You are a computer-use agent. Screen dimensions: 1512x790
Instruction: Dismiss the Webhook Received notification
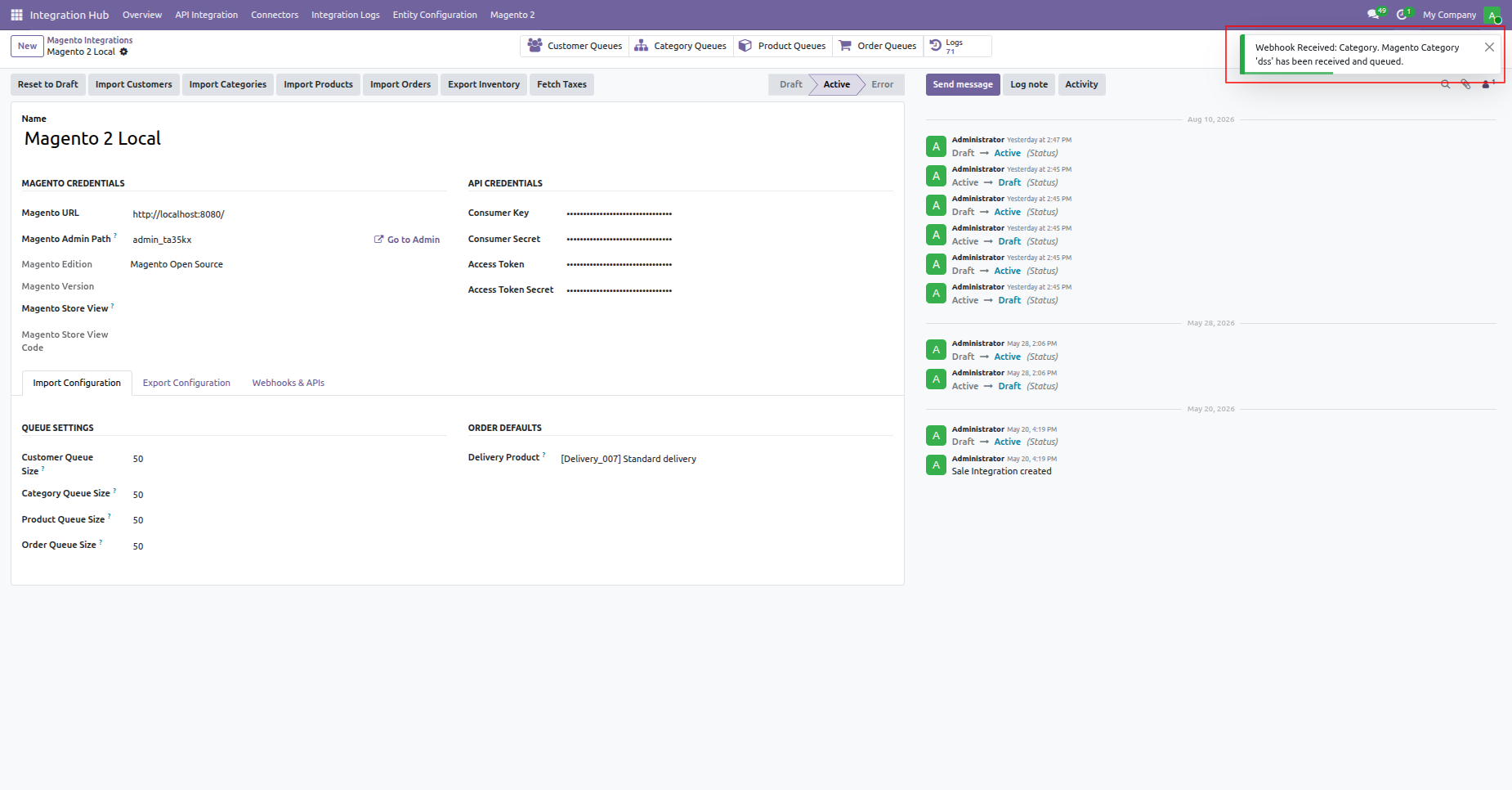tap(1489, 47)
